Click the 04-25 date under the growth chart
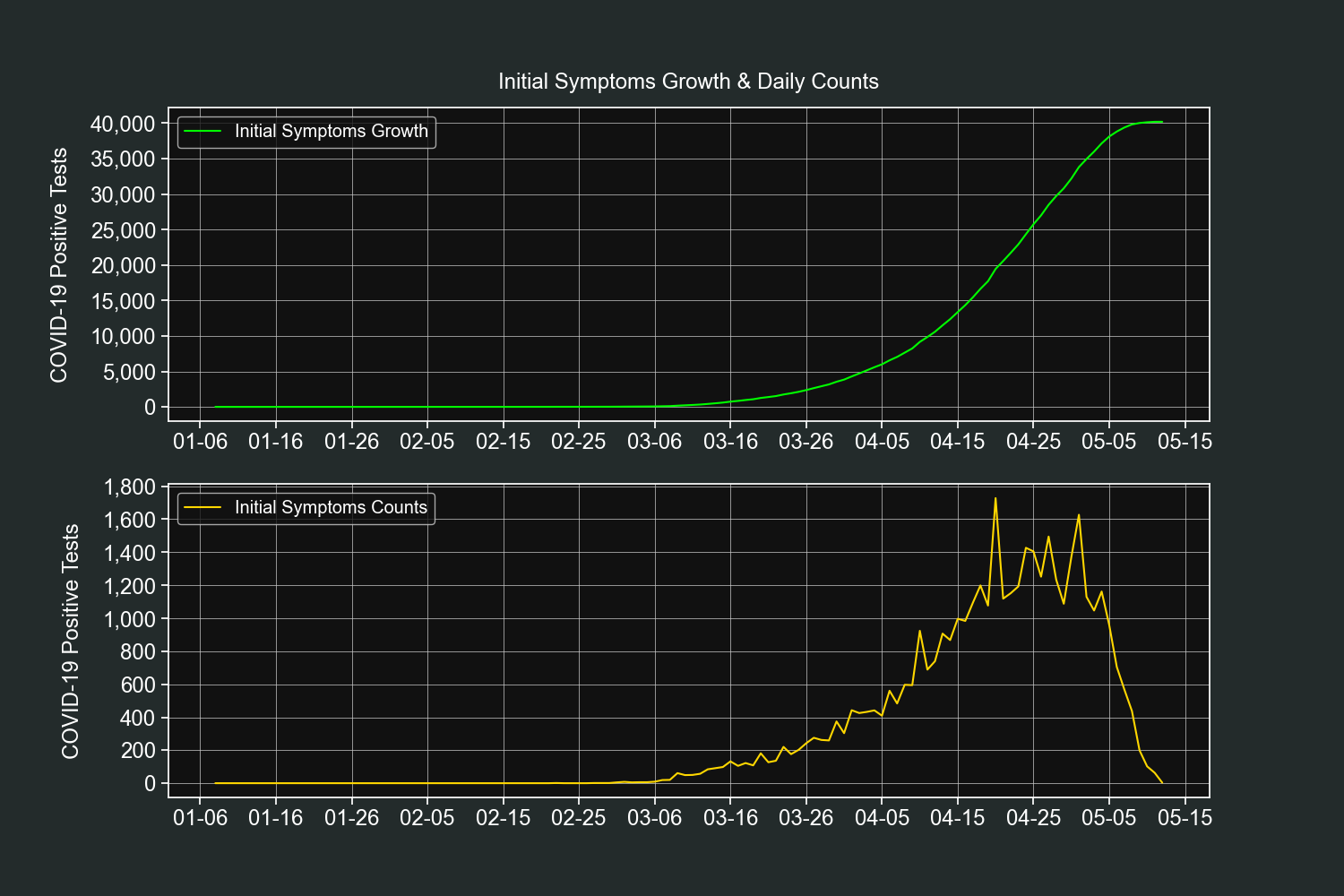Viewport: 1344px width, 896px height. click(1034, 442)
